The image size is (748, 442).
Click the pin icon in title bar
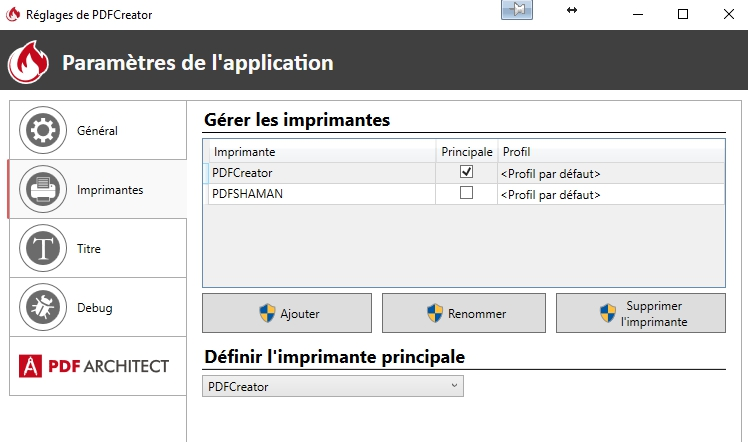[x=517, y=10]
